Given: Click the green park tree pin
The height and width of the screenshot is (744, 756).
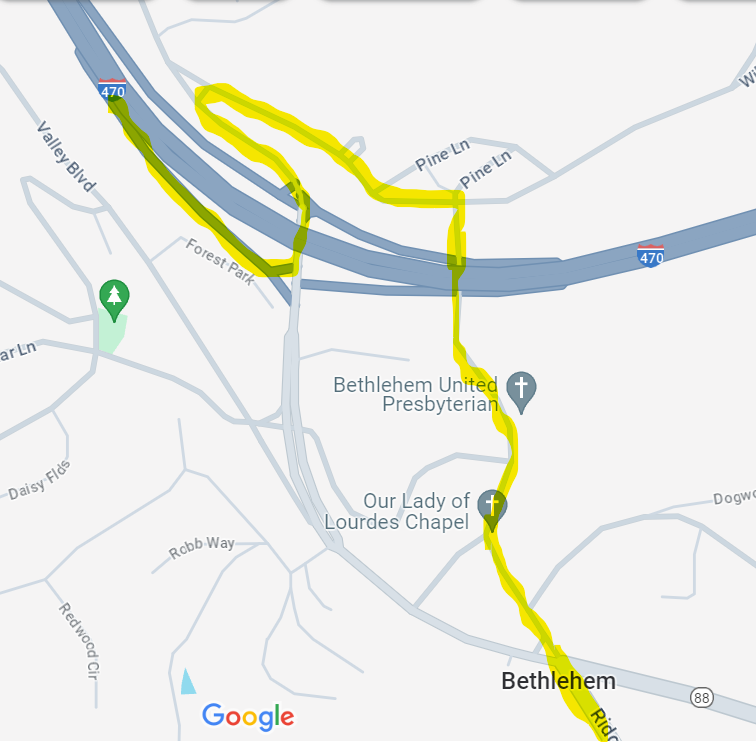Looking at the screenshot, I should tap(114, 300).
